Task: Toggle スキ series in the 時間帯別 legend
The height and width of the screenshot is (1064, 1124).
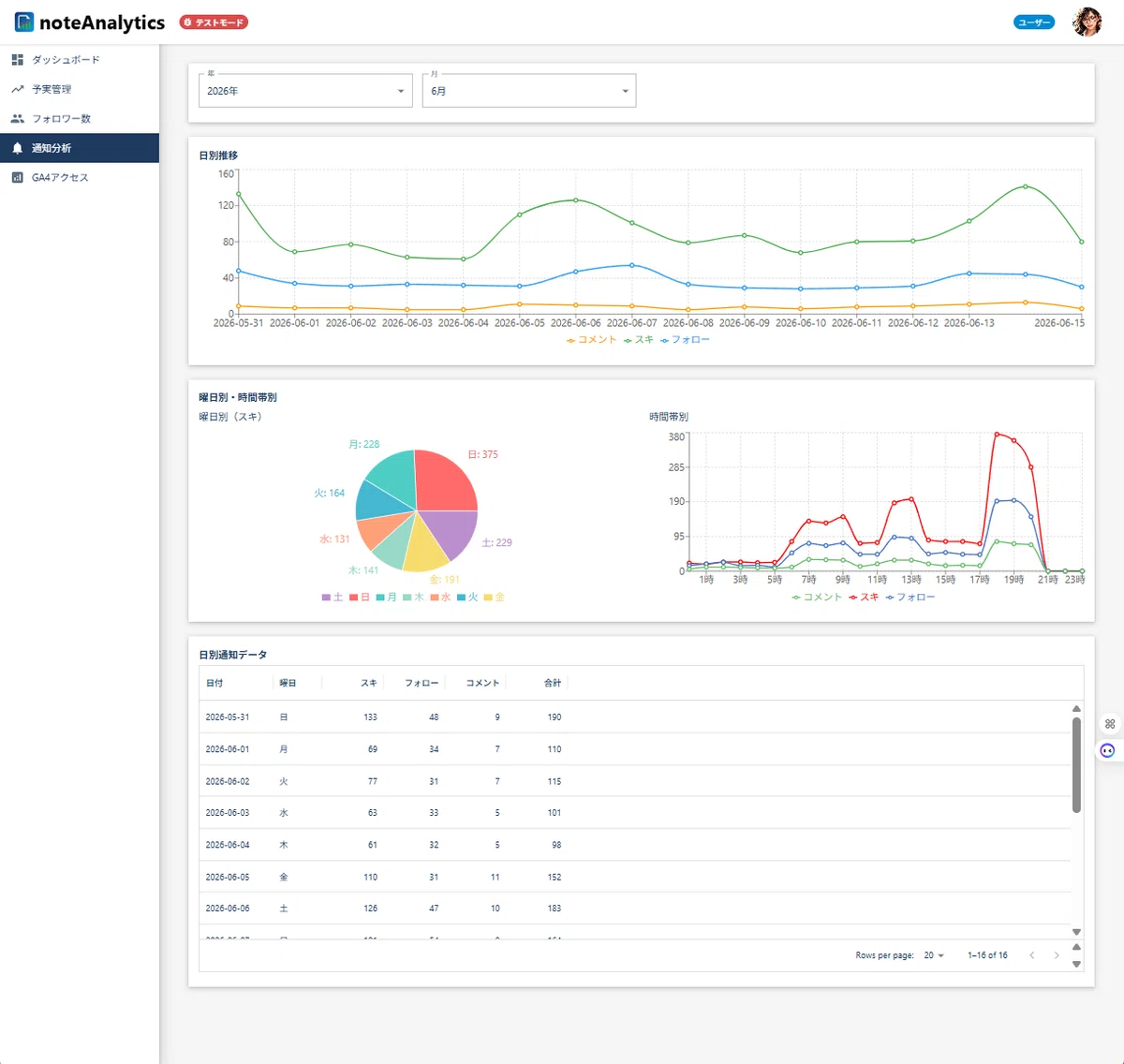Action: coord(864,598)
